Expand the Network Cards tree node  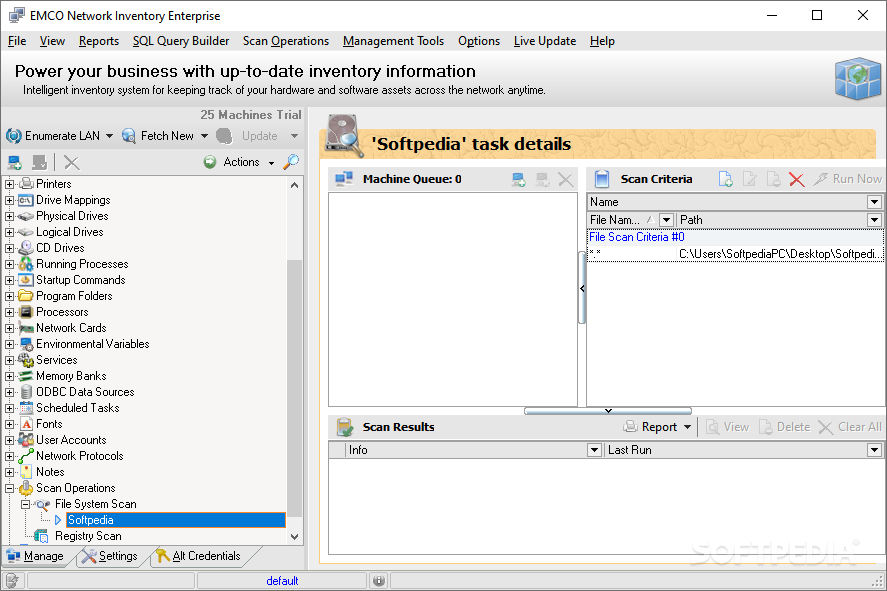click(10, 329)
